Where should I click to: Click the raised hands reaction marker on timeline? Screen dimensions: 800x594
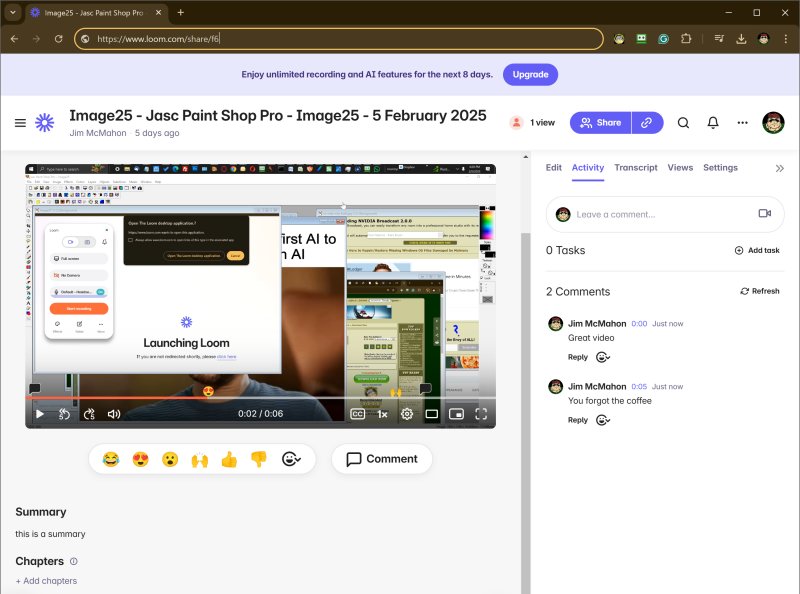click(x=396, y=392)
